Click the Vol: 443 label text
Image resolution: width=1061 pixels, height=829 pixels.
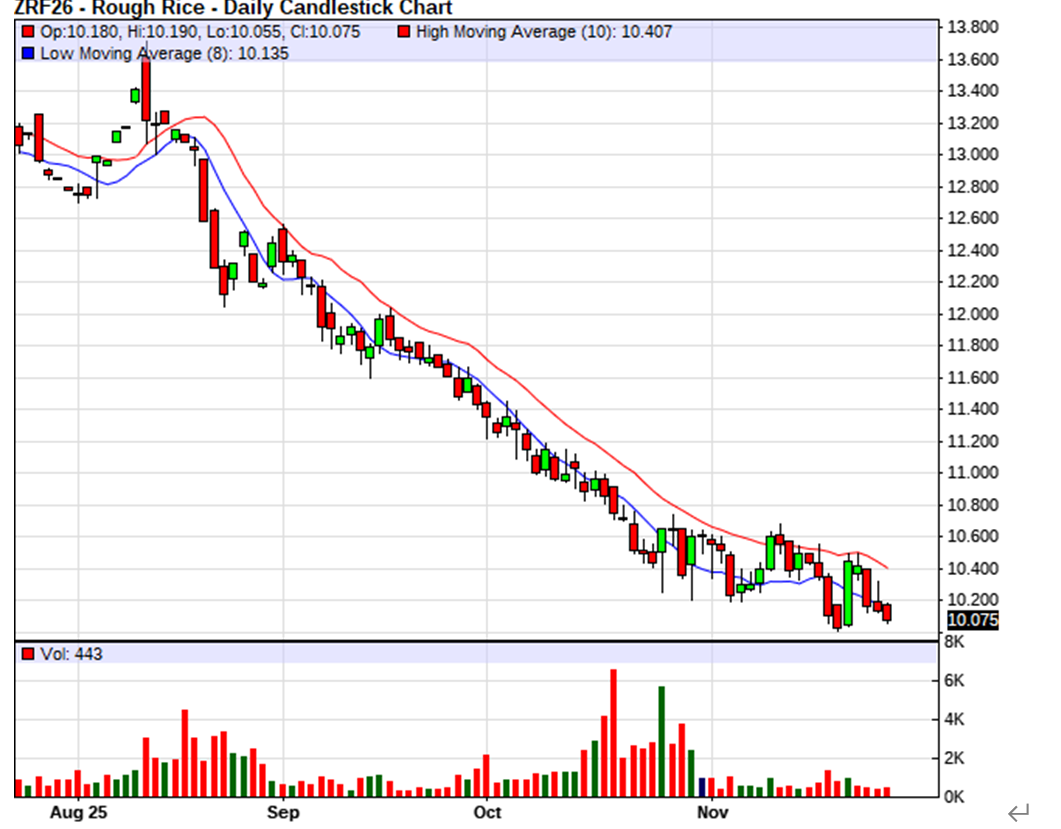click(71, 654)
